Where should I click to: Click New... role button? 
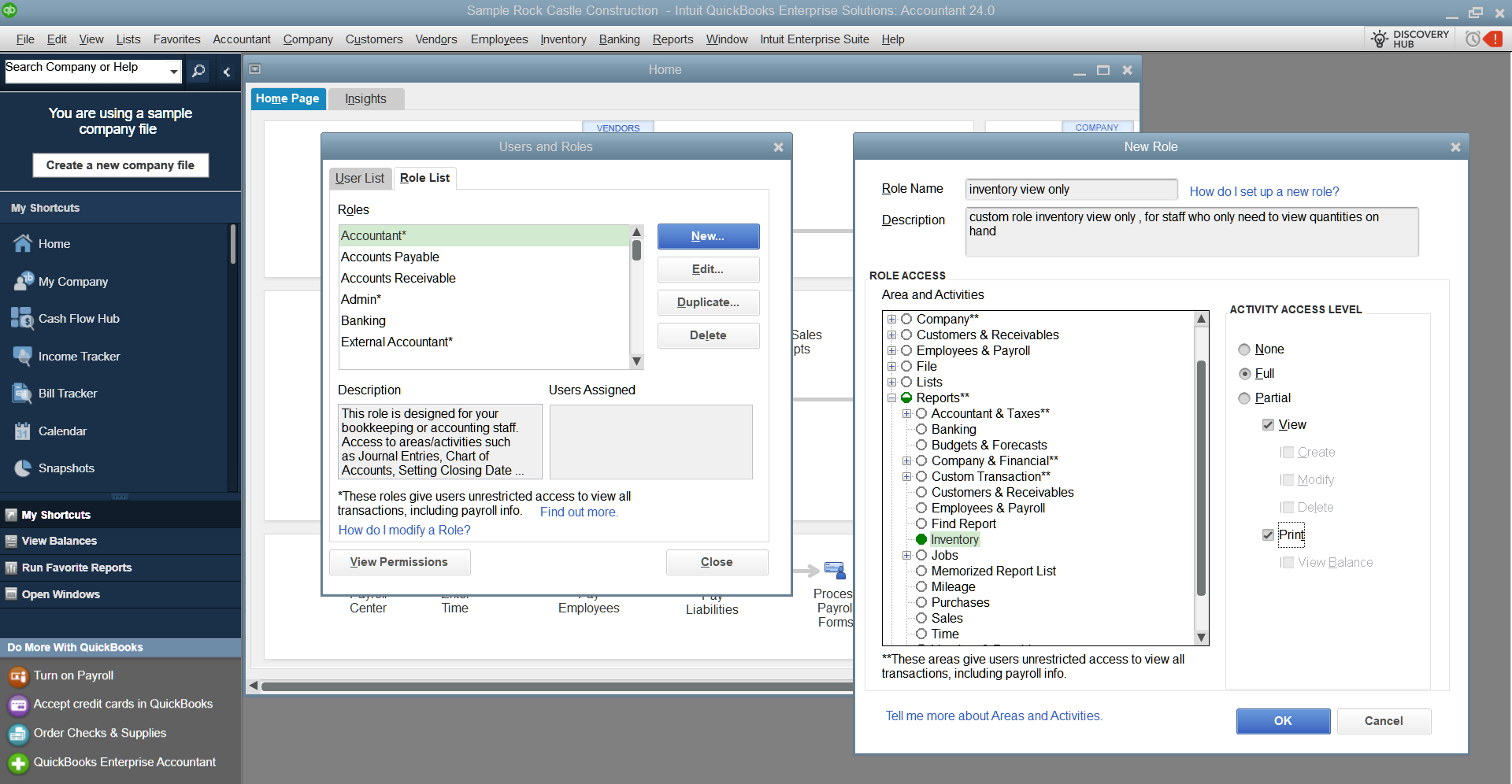click(708, 236)
